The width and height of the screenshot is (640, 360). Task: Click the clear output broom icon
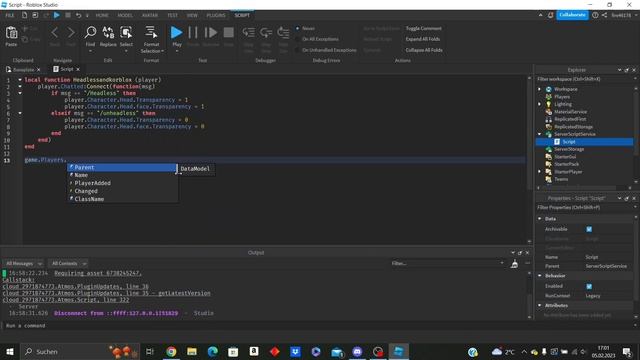tap(514, 264)
